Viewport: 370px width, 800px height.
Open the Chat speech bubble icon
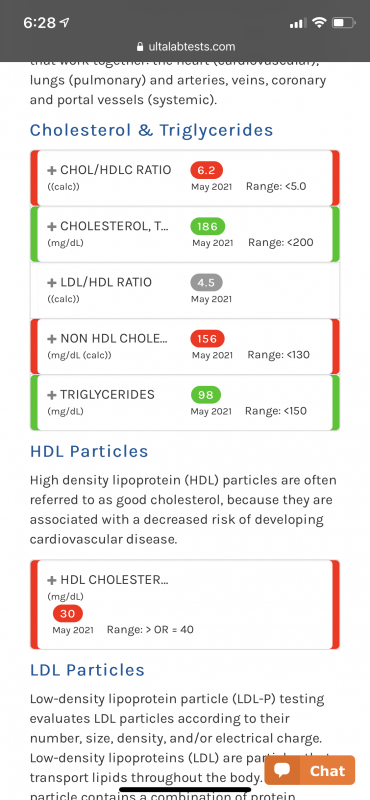tap(282, 770)
